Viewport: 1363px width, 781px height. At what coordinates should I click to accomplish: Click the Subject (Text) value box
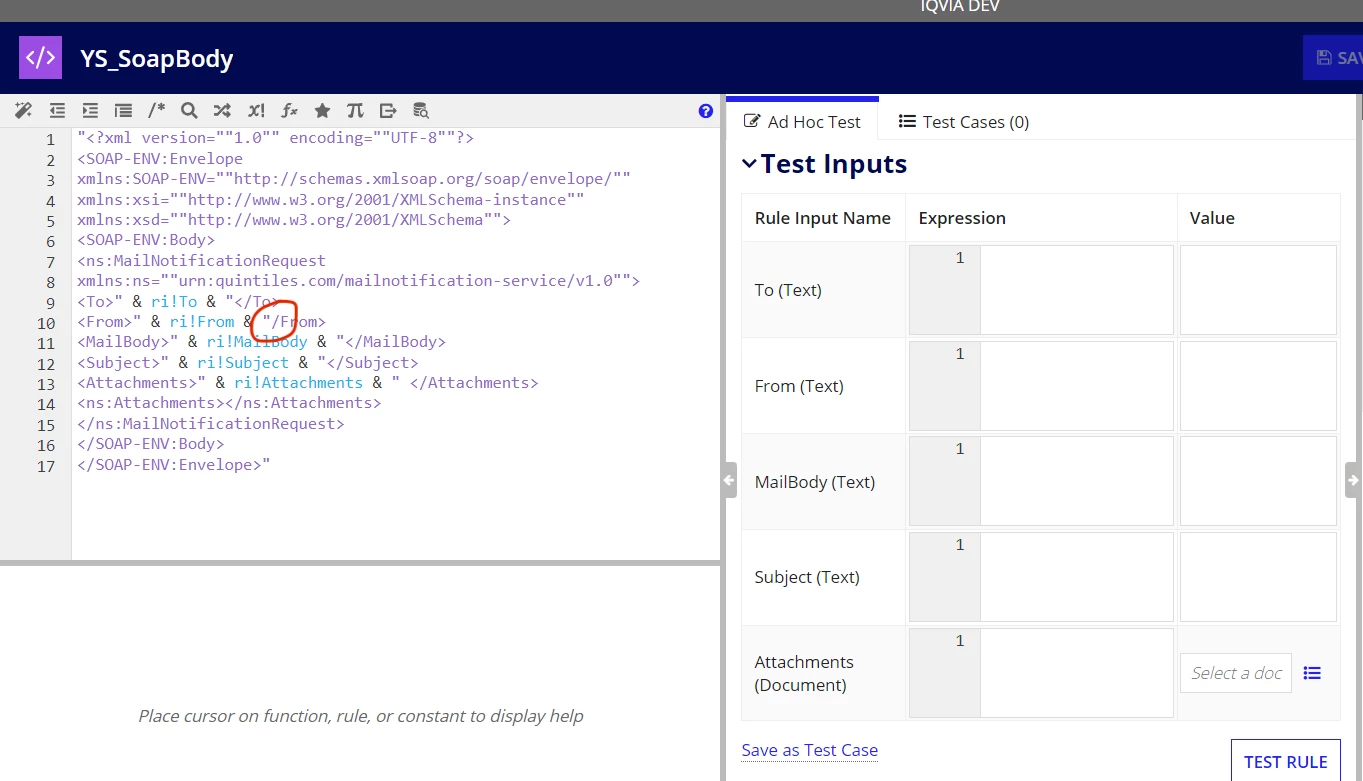[x=1258, y=577]
